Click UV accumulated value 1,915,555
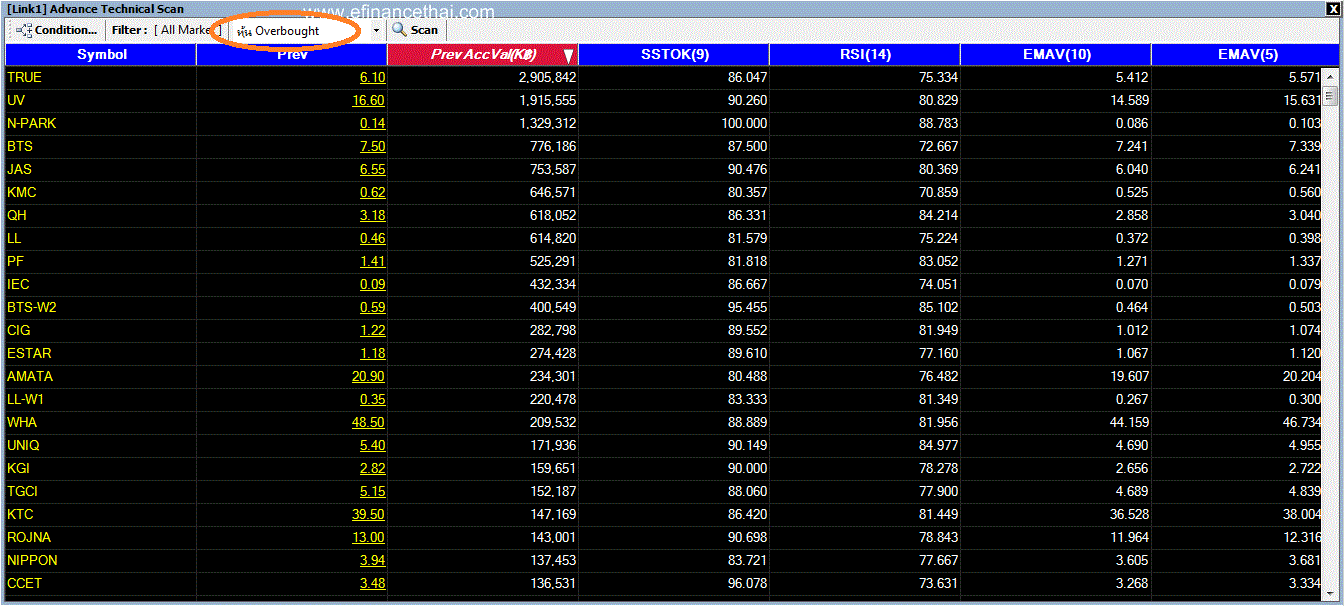1344x606 pixels. [547, 100]
